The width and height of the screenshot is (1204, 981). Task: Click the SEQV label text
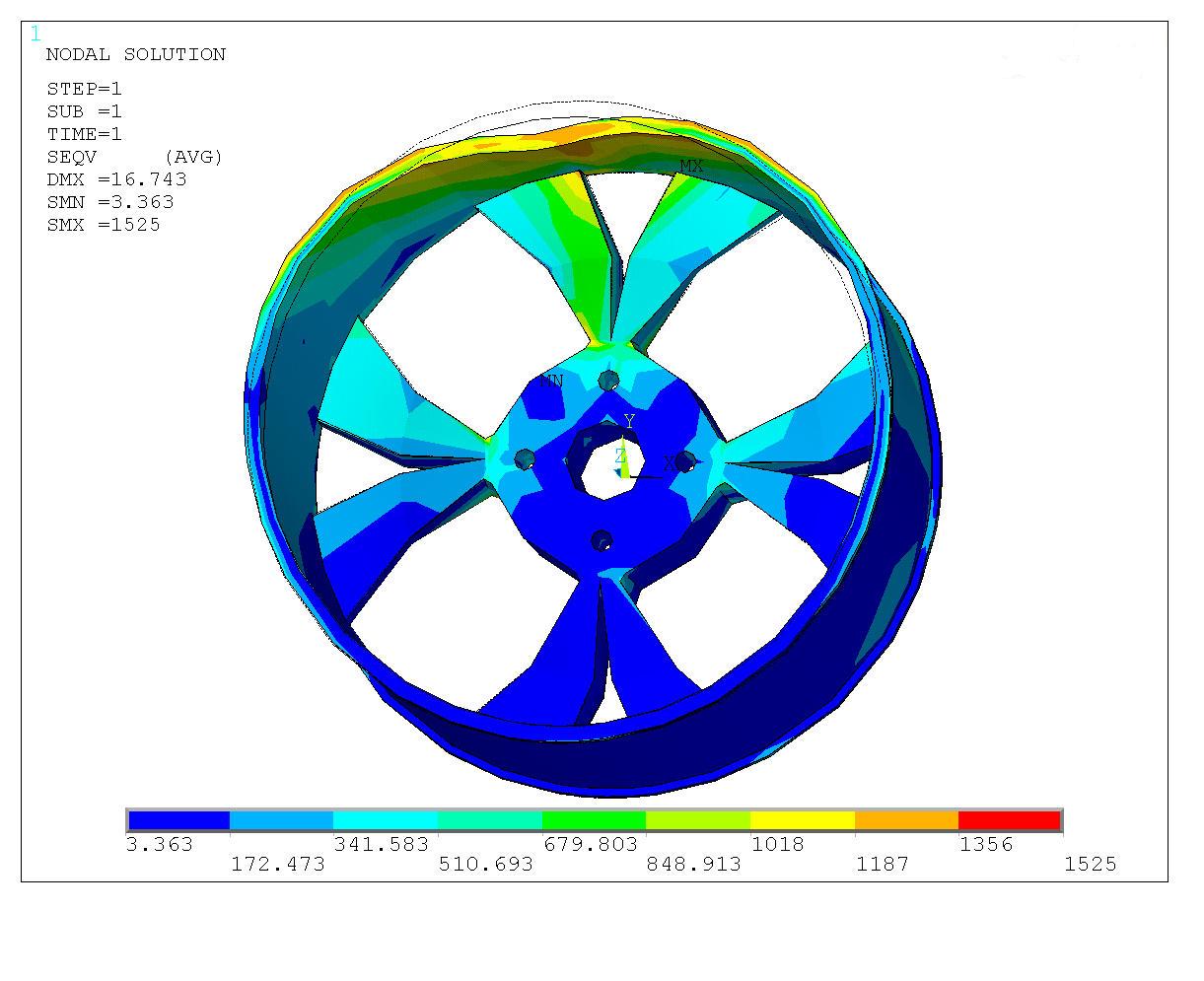72,157
